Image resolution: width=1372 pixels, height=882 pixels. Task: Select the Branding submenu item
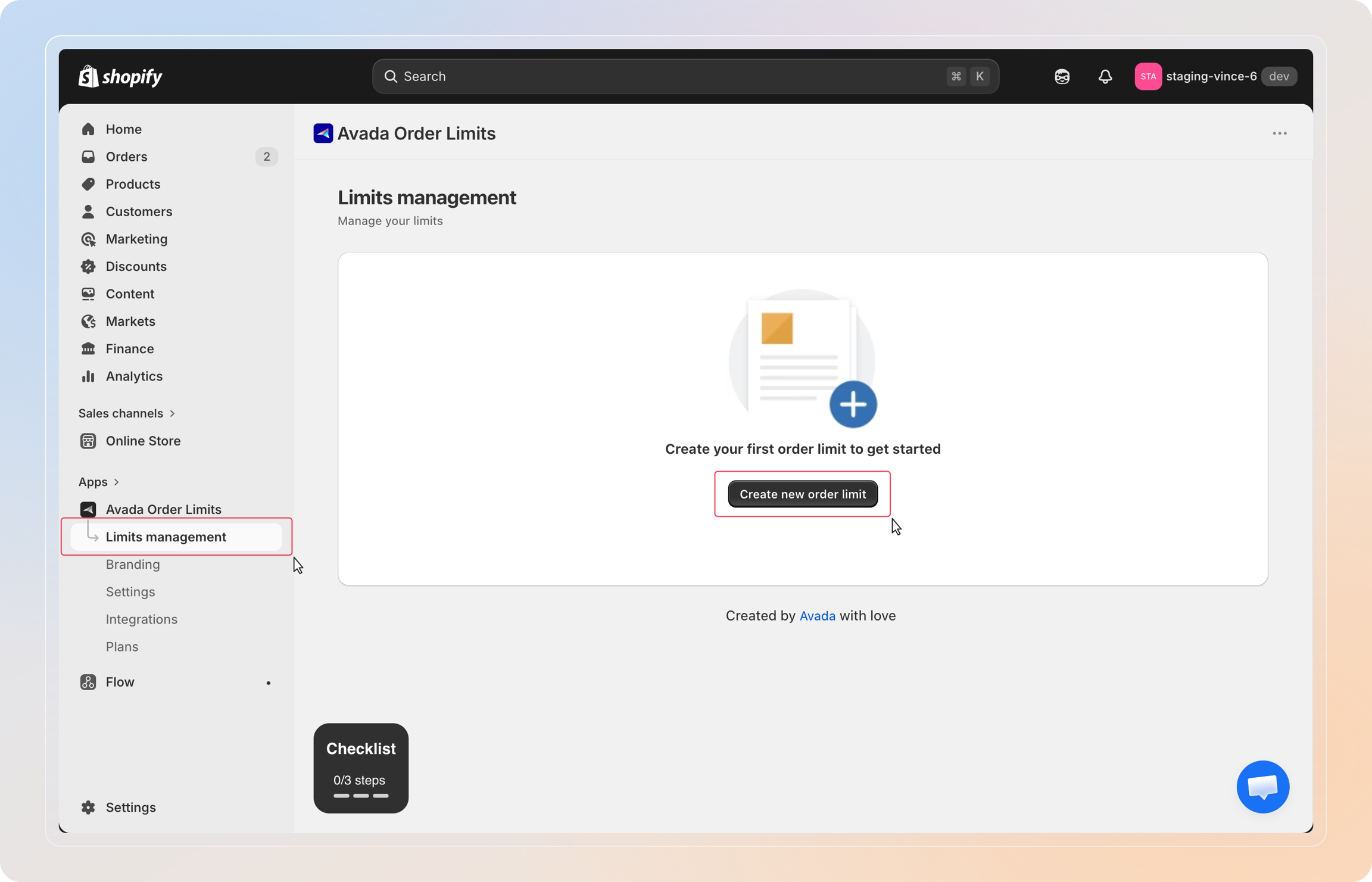click(x=133, y=564)
